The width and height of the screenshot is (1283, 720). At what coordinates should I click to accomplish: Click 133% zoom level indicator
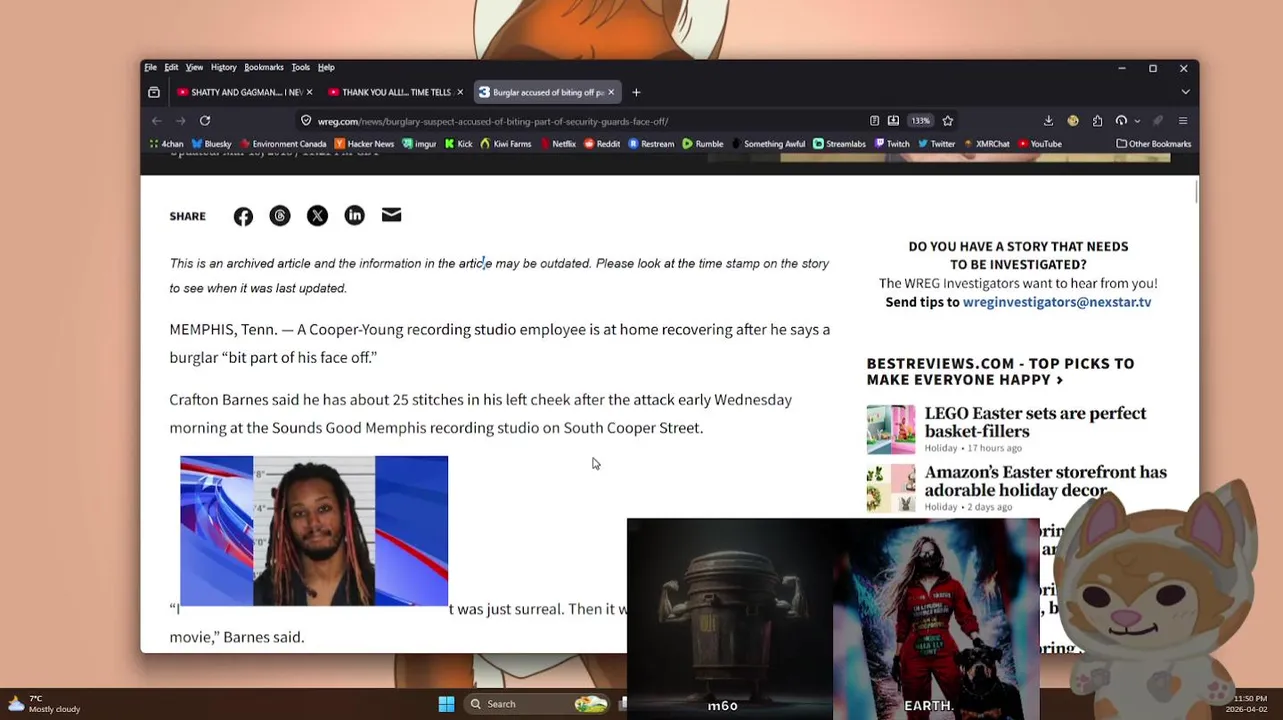pyautogui.click(x=920, y=121)
